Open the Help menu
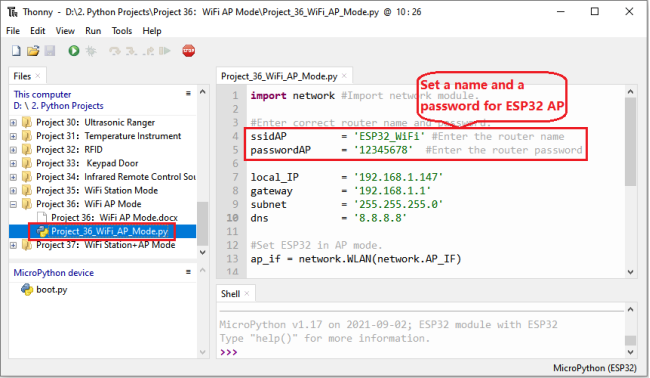Viewport: 650px width, 378px height. [x=152, y=31]
